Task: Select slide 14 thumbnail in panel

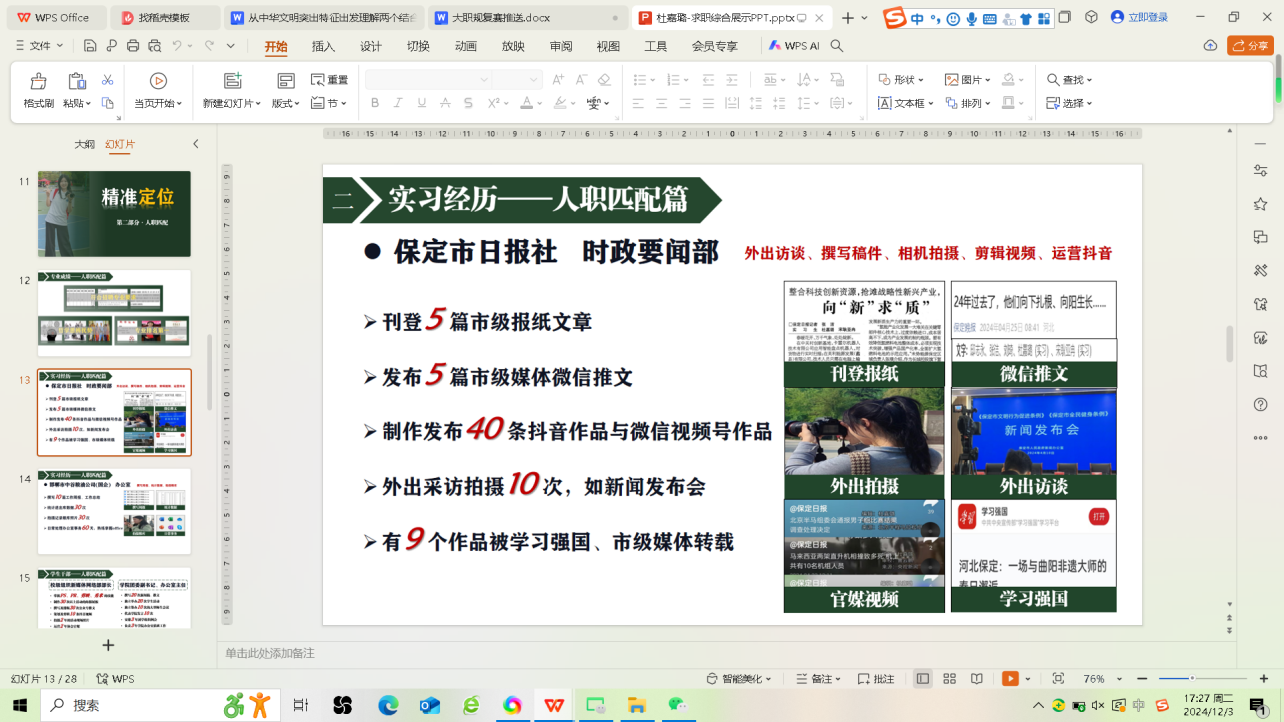Action: (114, 510)
